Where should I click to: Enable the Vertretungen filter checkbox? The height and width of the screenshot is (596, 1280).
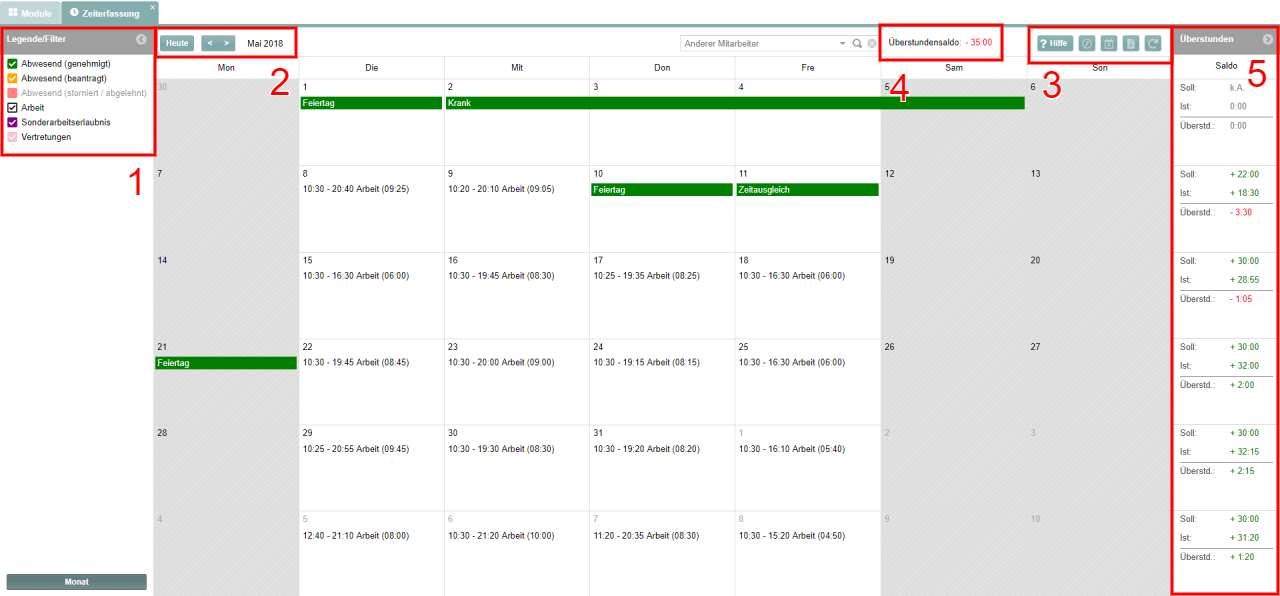coord(13,137)
